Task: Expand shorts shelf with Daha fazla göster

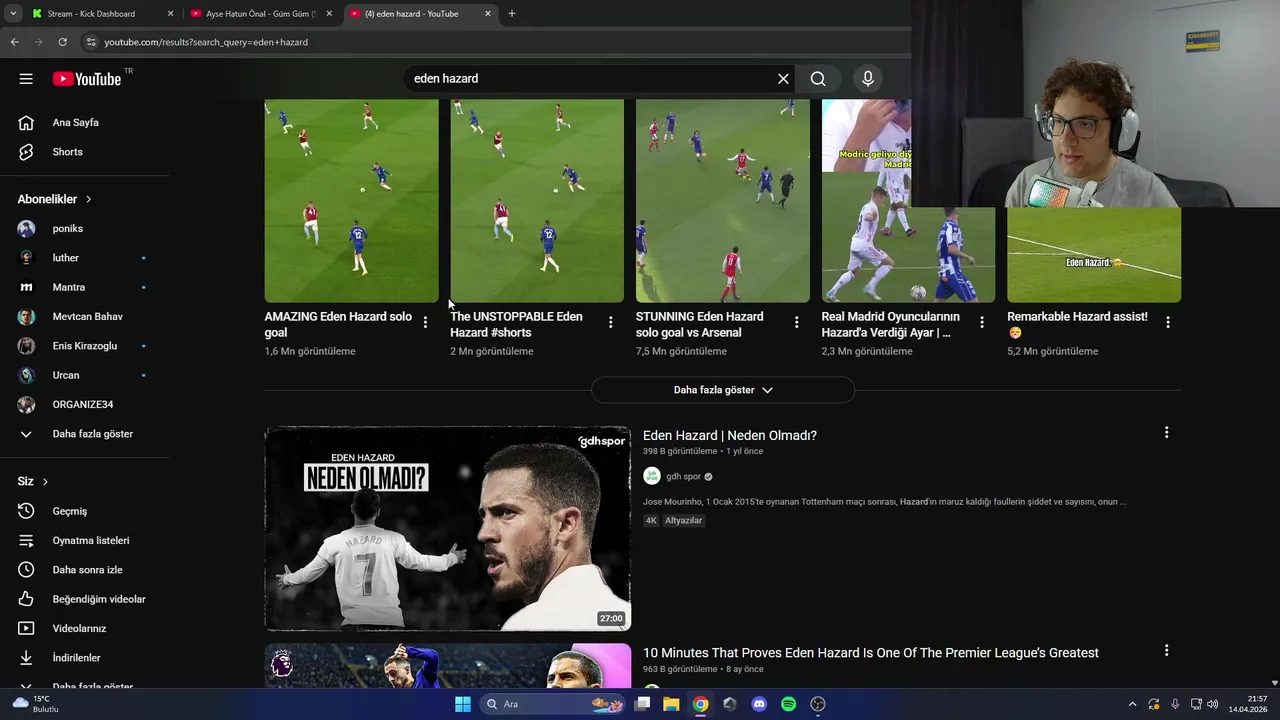Action: [723, 390]
